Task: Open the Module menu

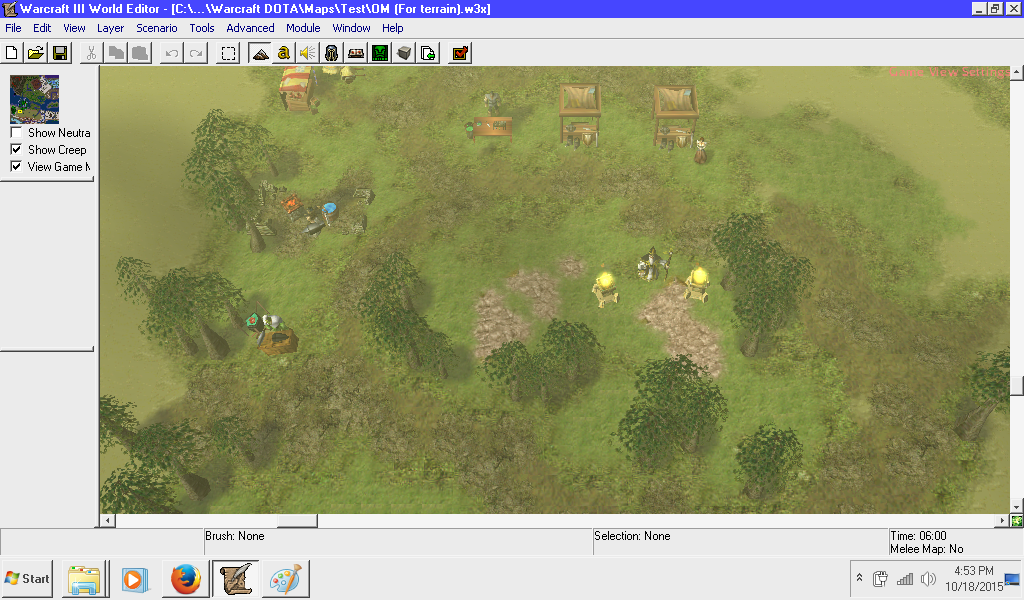Action: pos(303,28)
